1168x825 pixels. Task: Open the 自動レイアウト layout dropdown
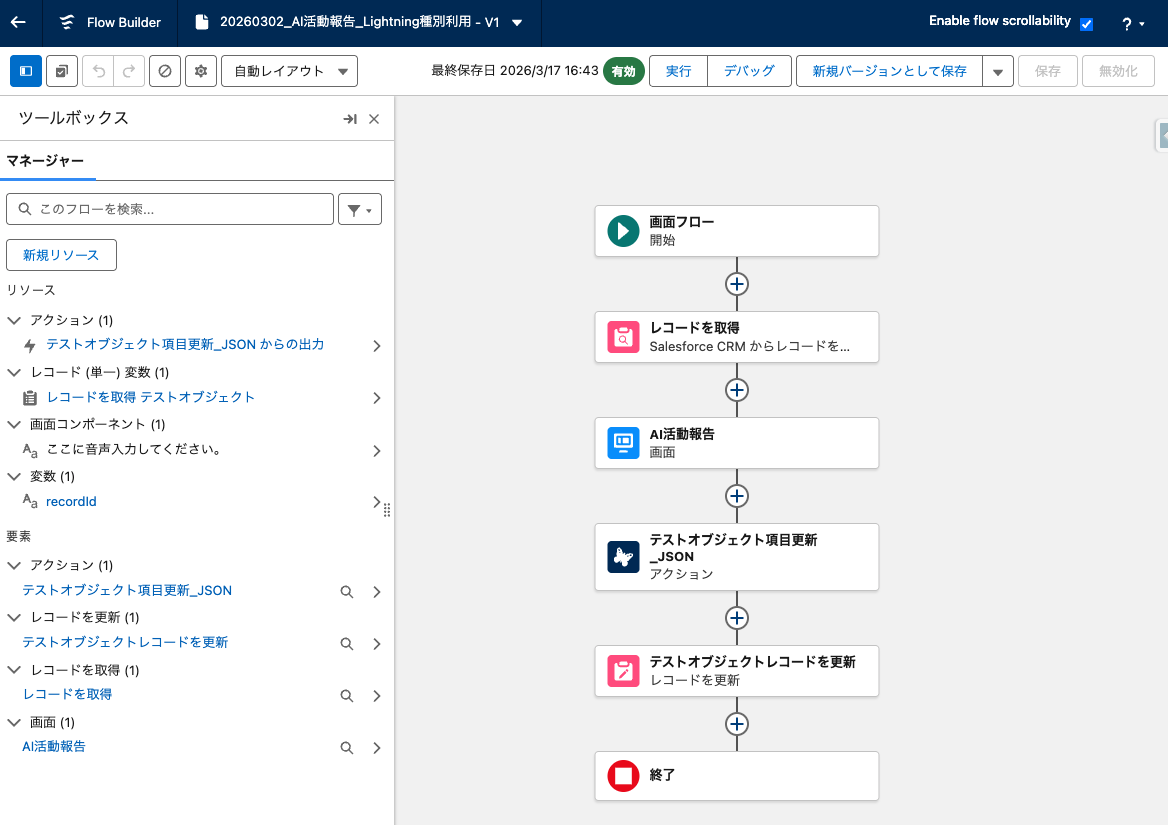click(x=289, y=71)
